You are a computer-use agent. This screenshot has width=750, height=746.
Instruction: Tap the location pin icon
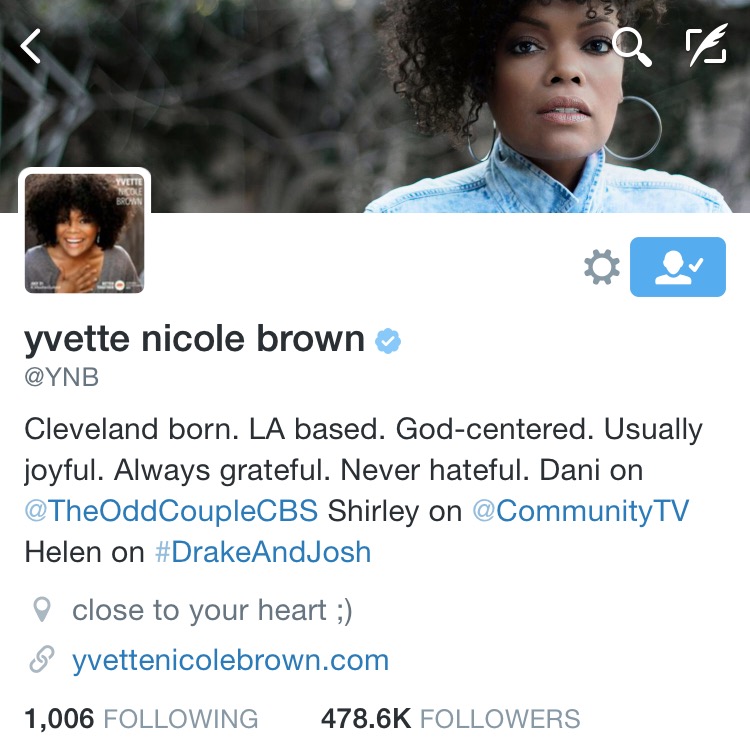click(x=42, y=610)
